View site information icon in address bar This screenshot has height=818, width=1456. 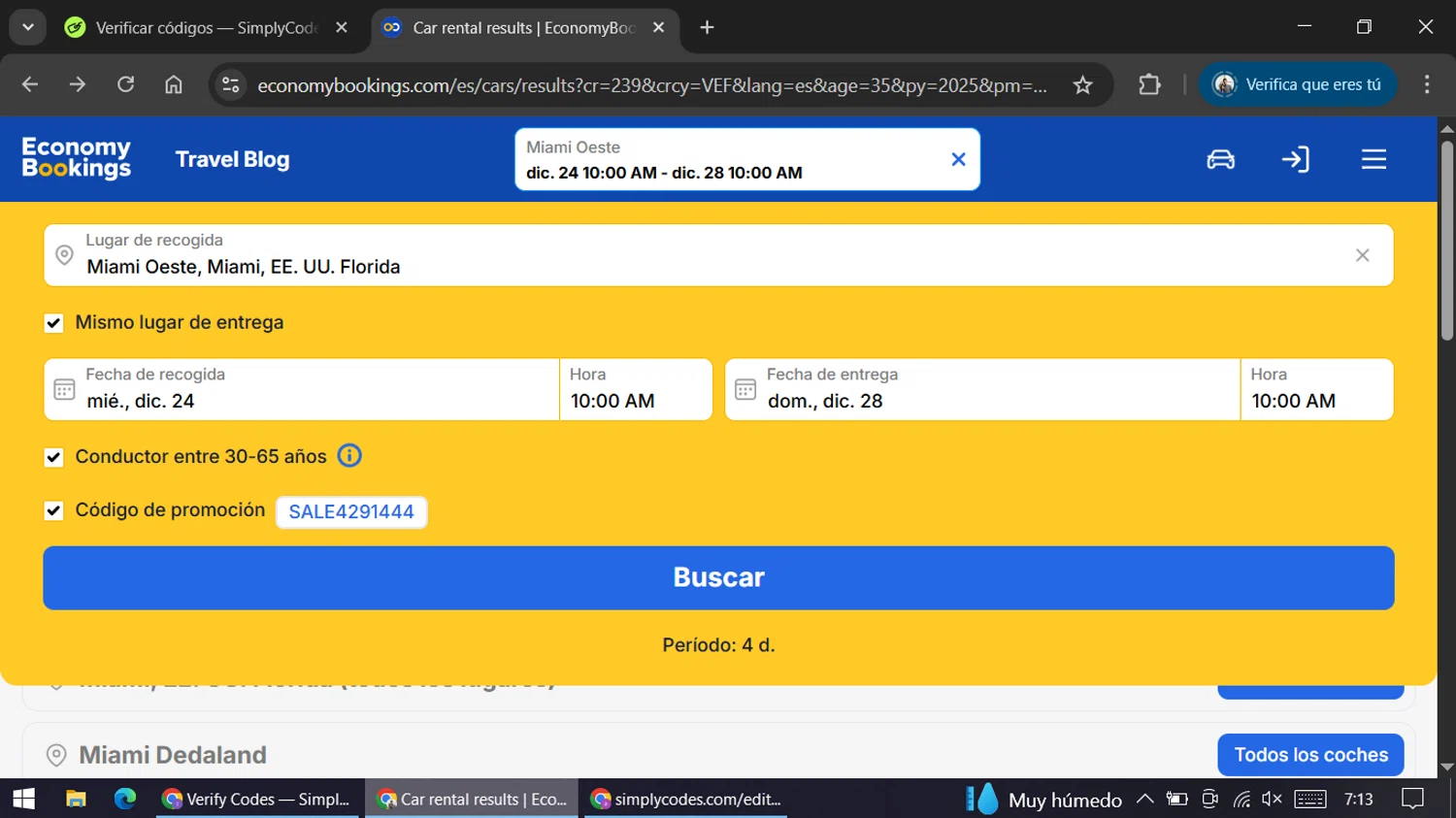231,85
